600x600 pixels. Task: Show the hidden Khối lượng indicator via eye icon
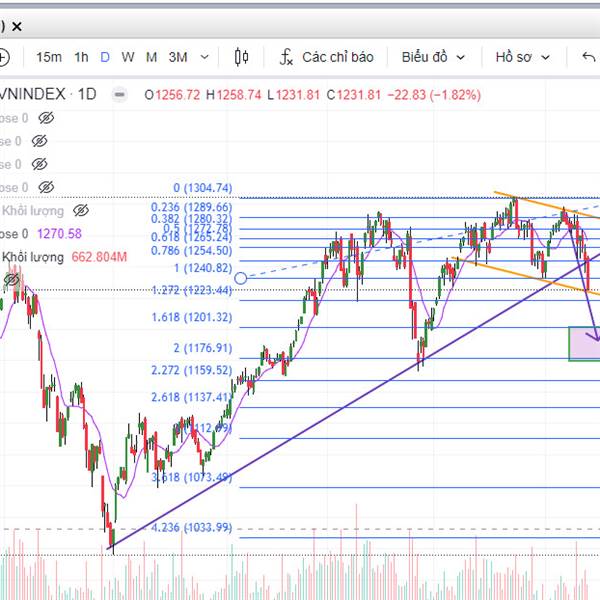(x=81, y=211)
